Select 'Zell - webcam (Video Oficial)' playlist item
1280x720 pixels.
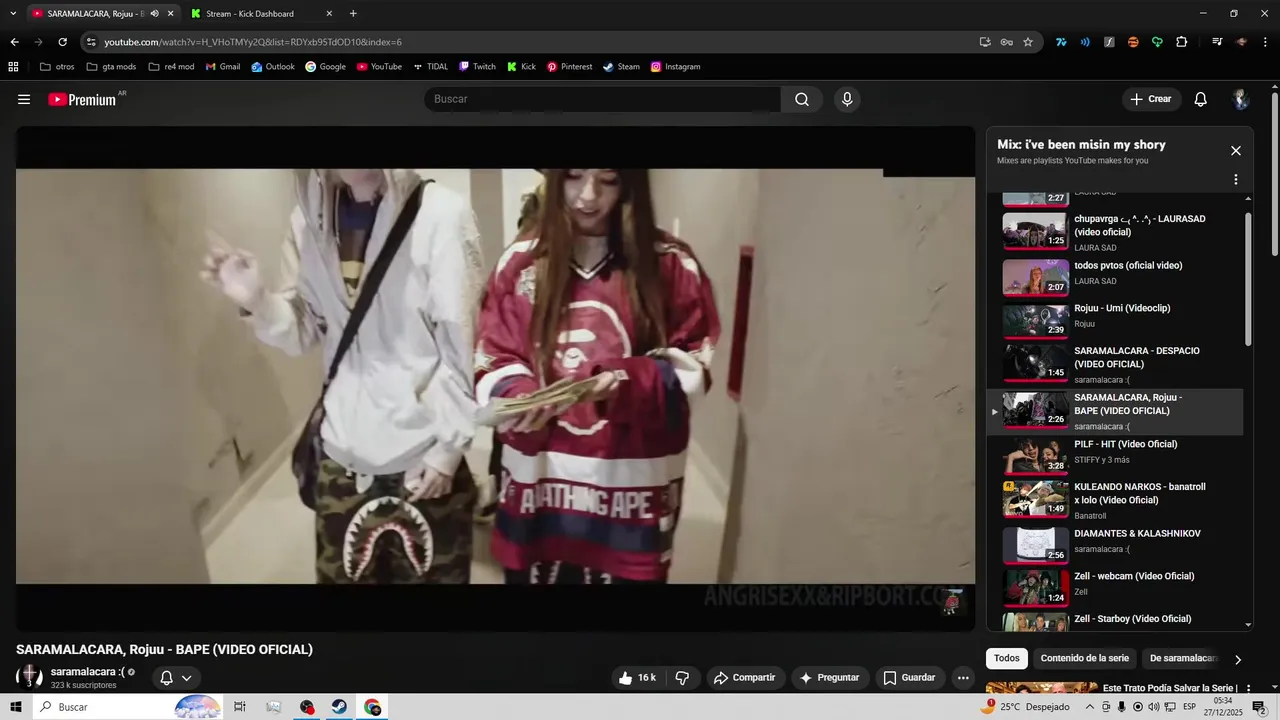point(1115,587)
